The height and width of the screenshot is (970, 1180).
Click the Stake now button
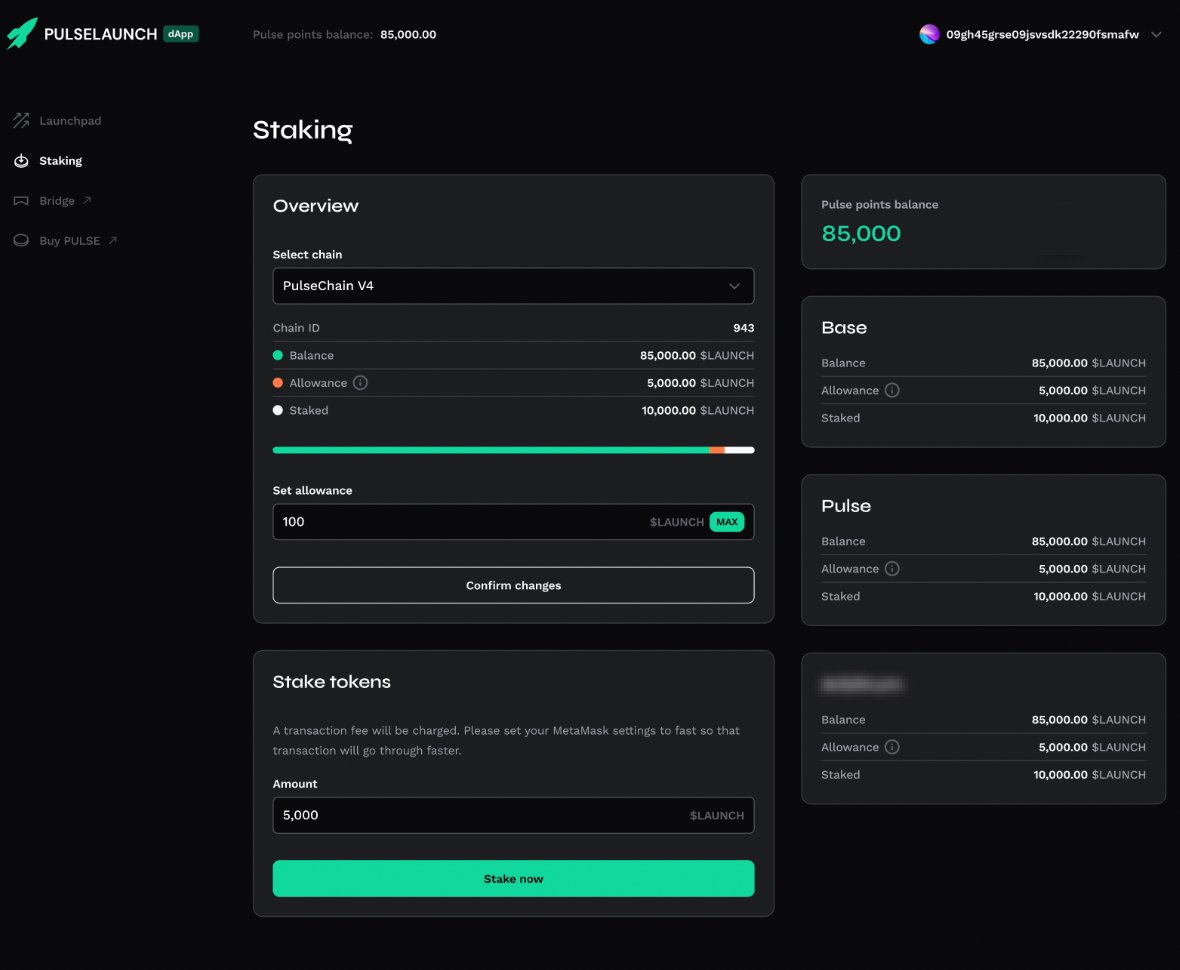[x=513, y=878]
